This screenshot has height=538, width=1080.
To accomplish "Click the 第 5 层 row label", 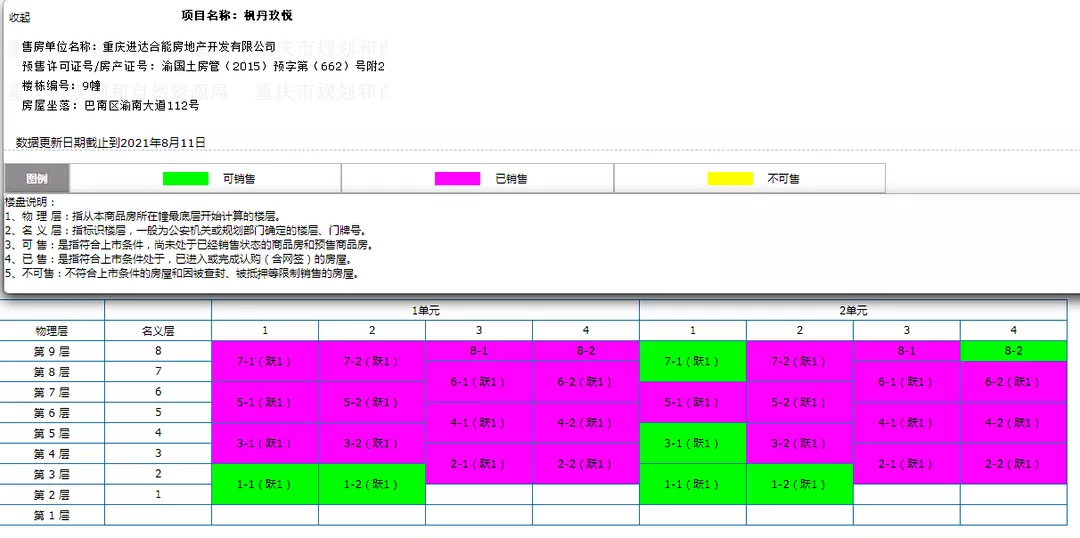I will click(x=52, y=433).
